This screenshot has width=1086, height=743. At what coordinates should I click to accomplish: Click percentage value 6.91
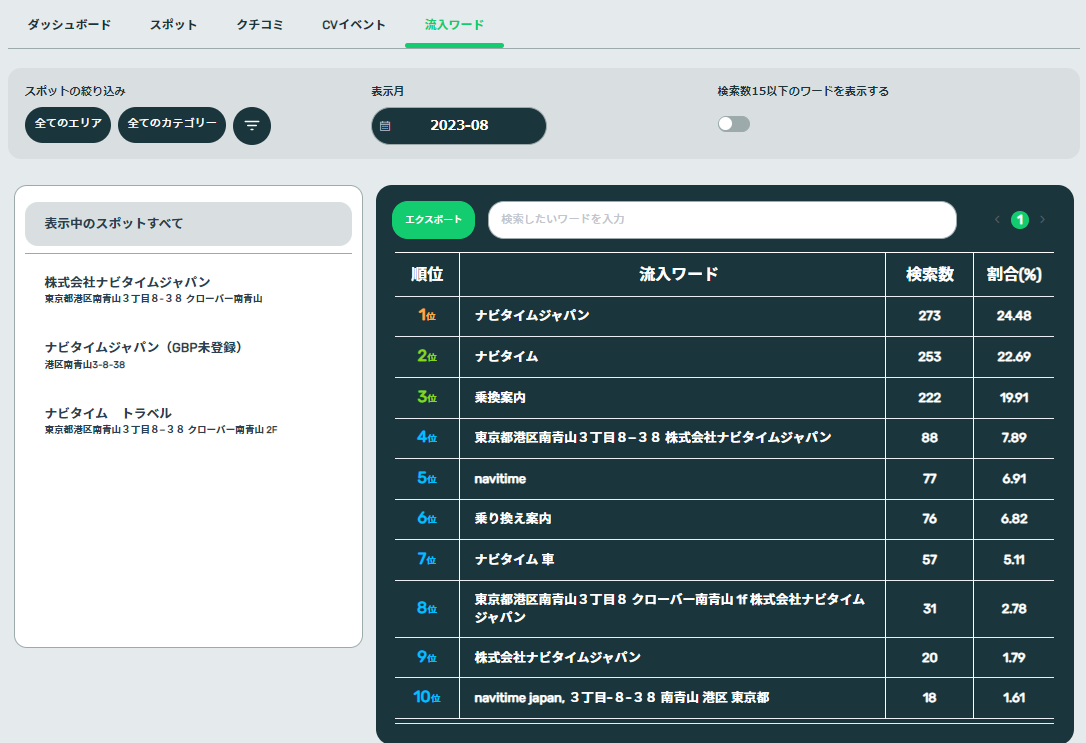click(1014, 478)
